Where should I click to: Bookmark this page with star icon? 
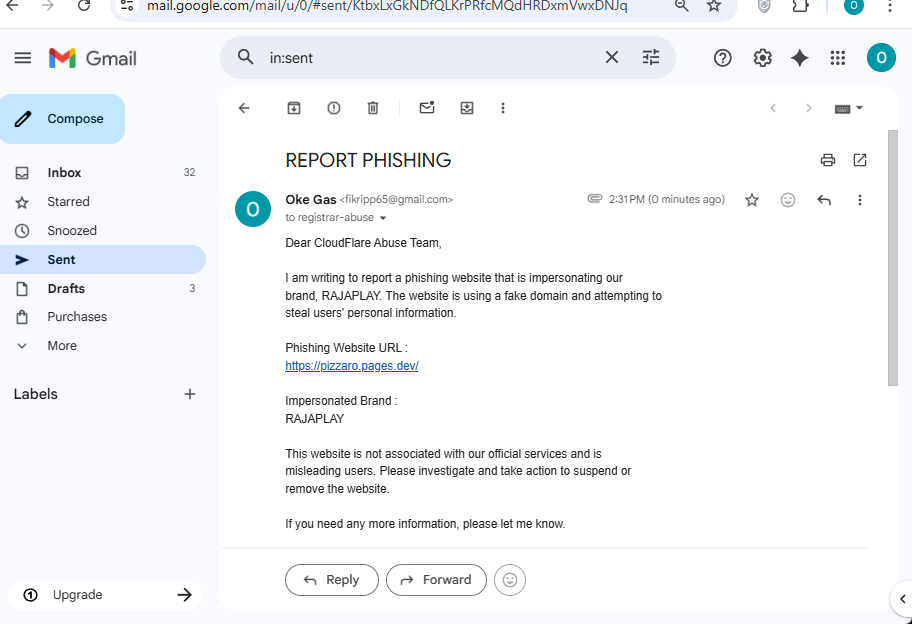pyautogui.click(x=714, y=6)
